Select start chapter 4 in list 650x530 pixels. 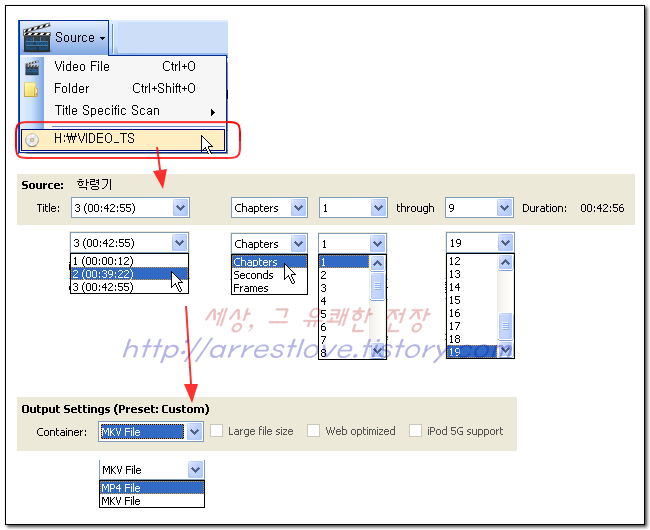coord(344,301)
